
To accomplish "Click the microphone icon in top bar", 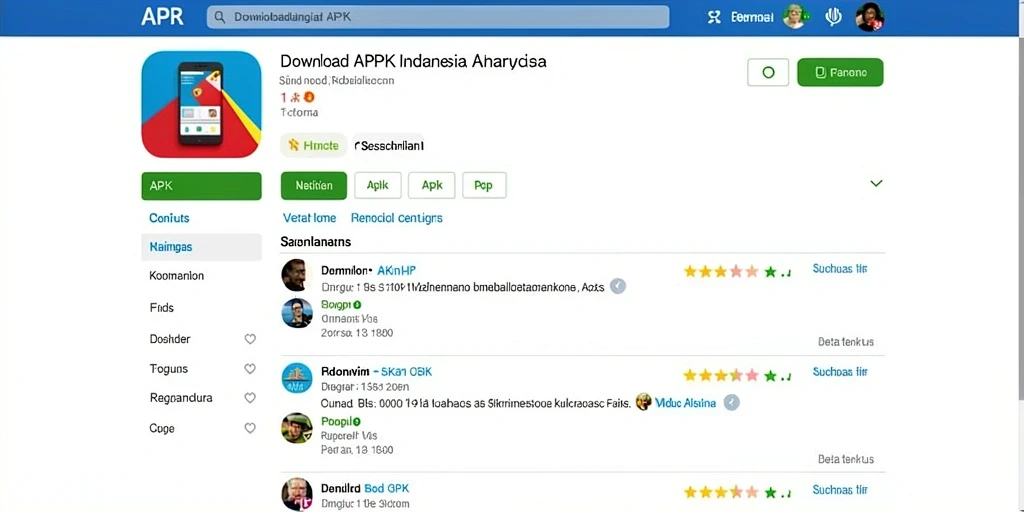I will point(833,17).
